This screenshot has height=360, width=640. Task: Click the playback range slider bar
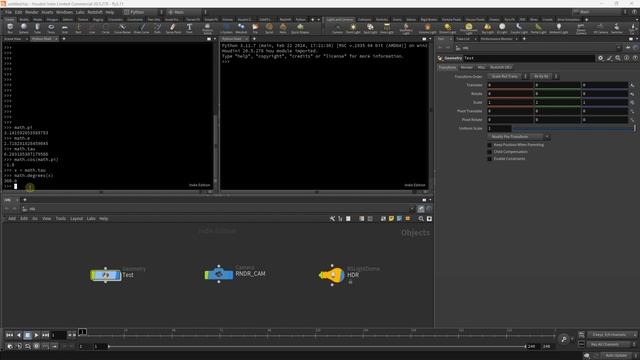click(317, 347)
